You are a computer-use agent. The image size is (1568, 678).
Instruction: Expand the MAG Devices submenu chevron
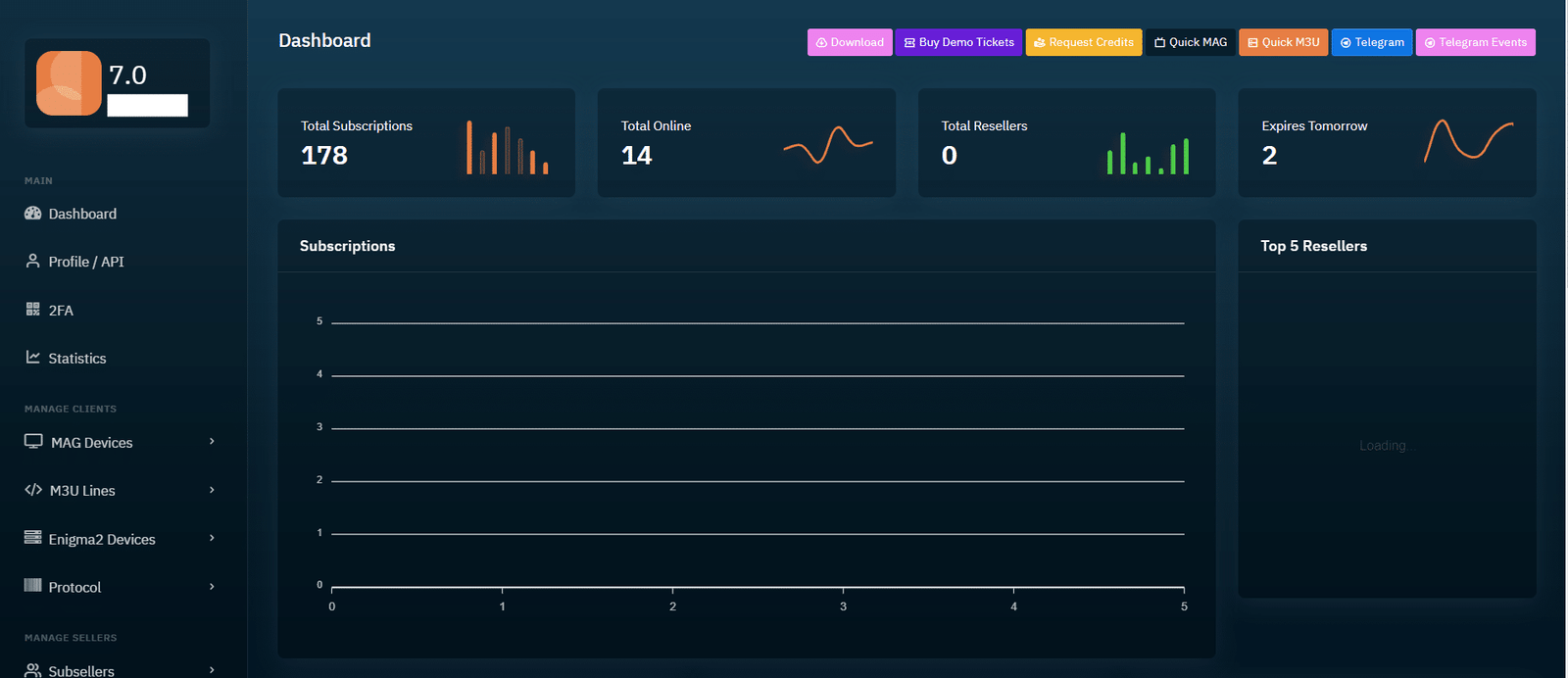point(212,442)
